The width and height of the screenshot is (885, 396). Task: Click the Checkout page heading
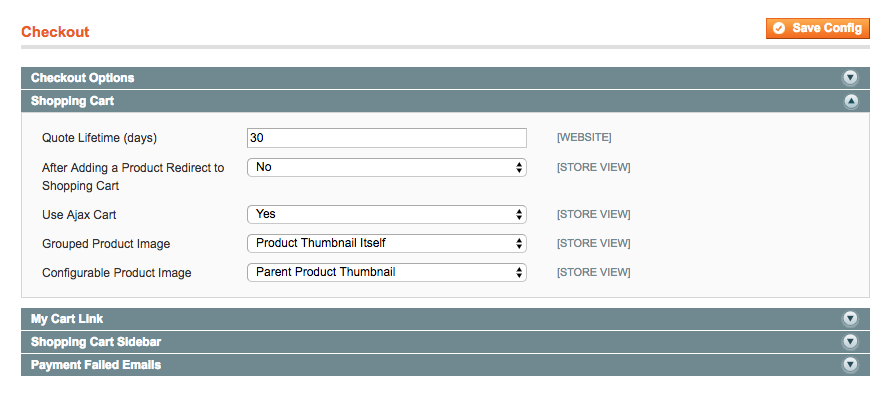55,32
